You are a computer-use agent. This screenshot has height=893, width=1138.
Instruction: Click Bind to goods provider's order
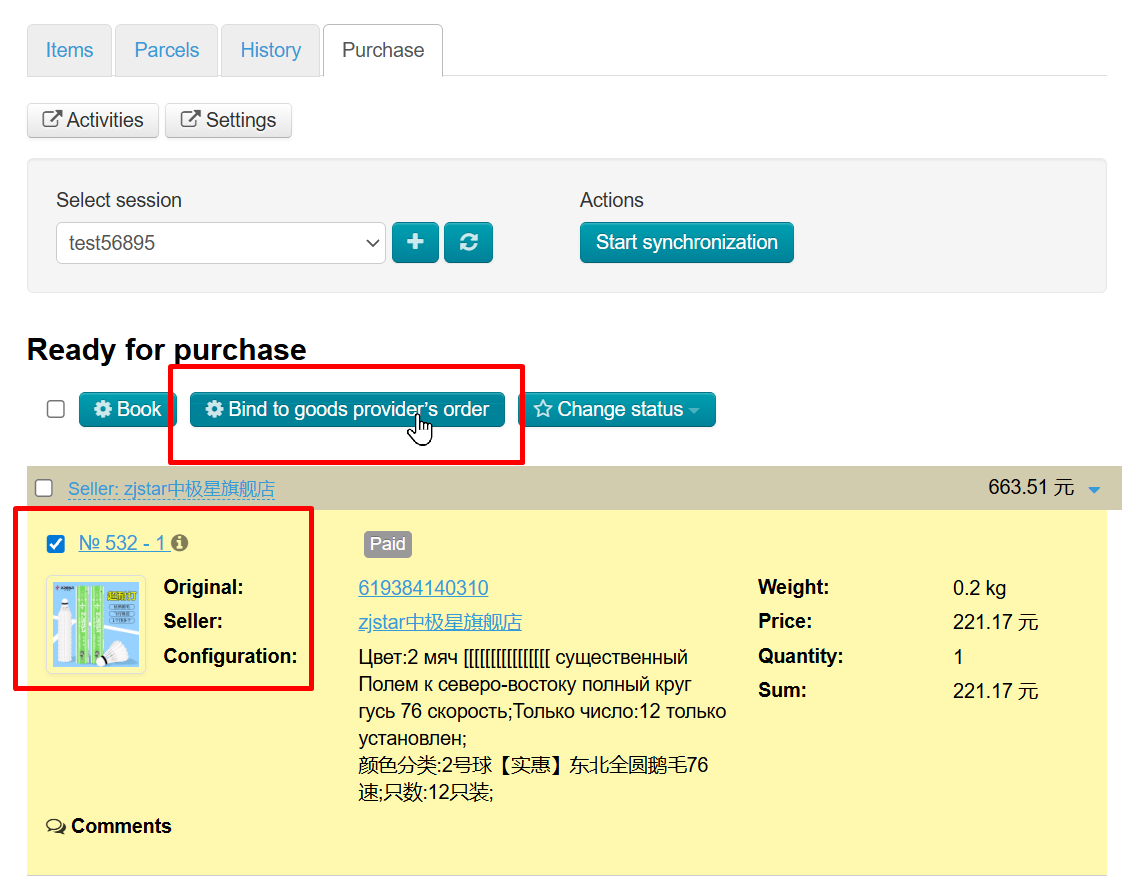coord(347,410)
